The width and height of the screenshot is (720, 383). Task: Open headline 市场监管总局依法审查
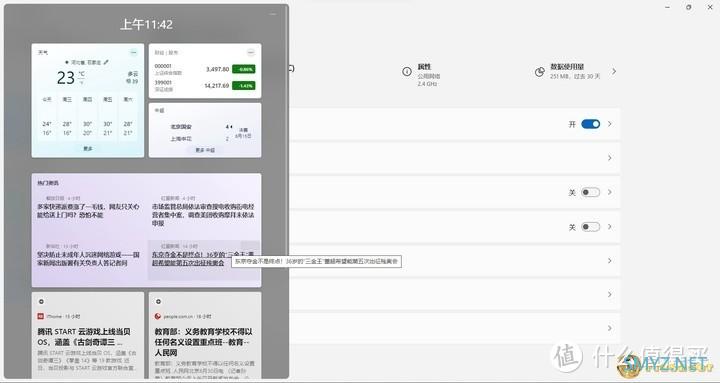tap(203, 215)
